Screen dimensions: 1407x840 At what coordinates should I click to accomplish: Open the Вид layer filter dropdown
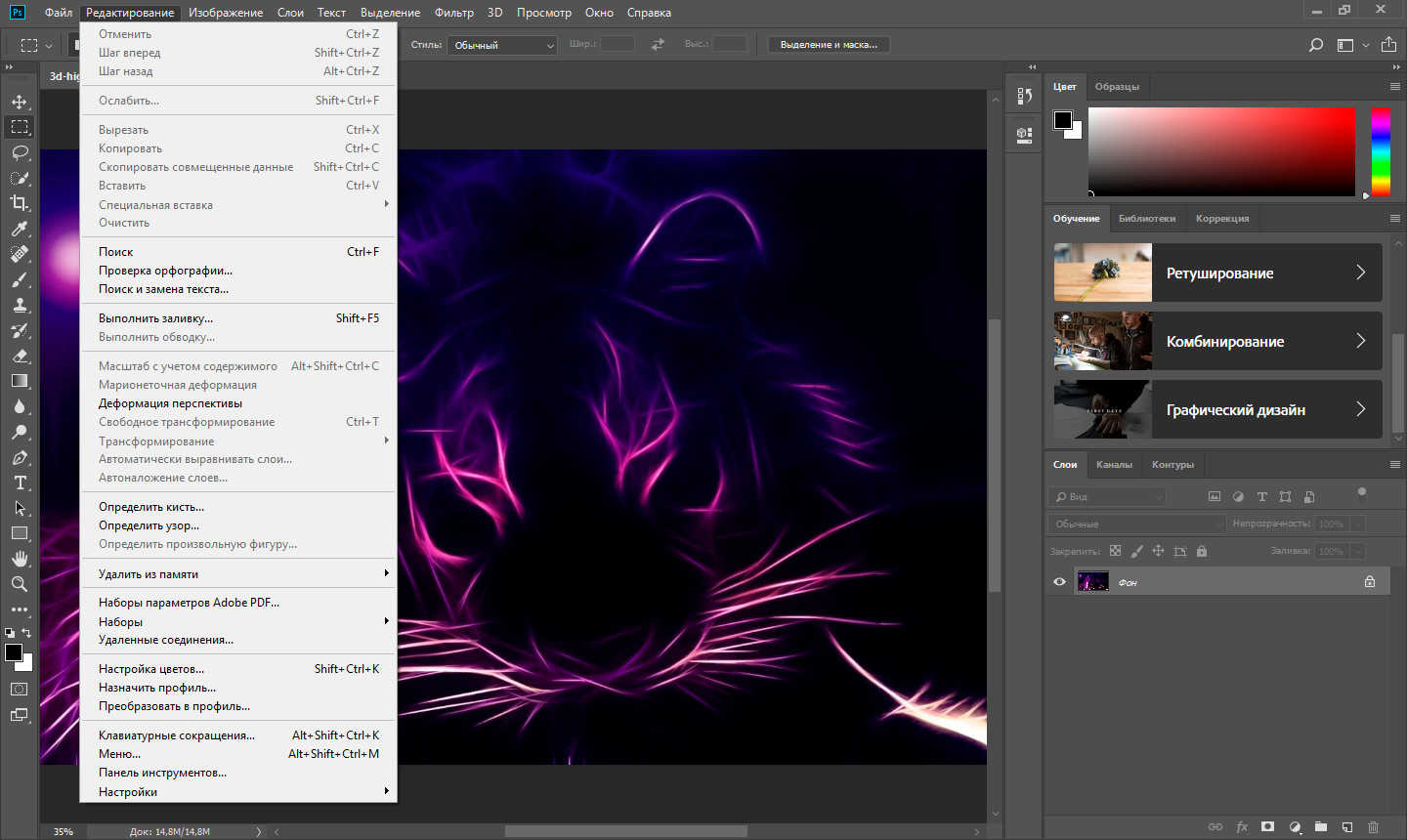[x=1108, y=497]
